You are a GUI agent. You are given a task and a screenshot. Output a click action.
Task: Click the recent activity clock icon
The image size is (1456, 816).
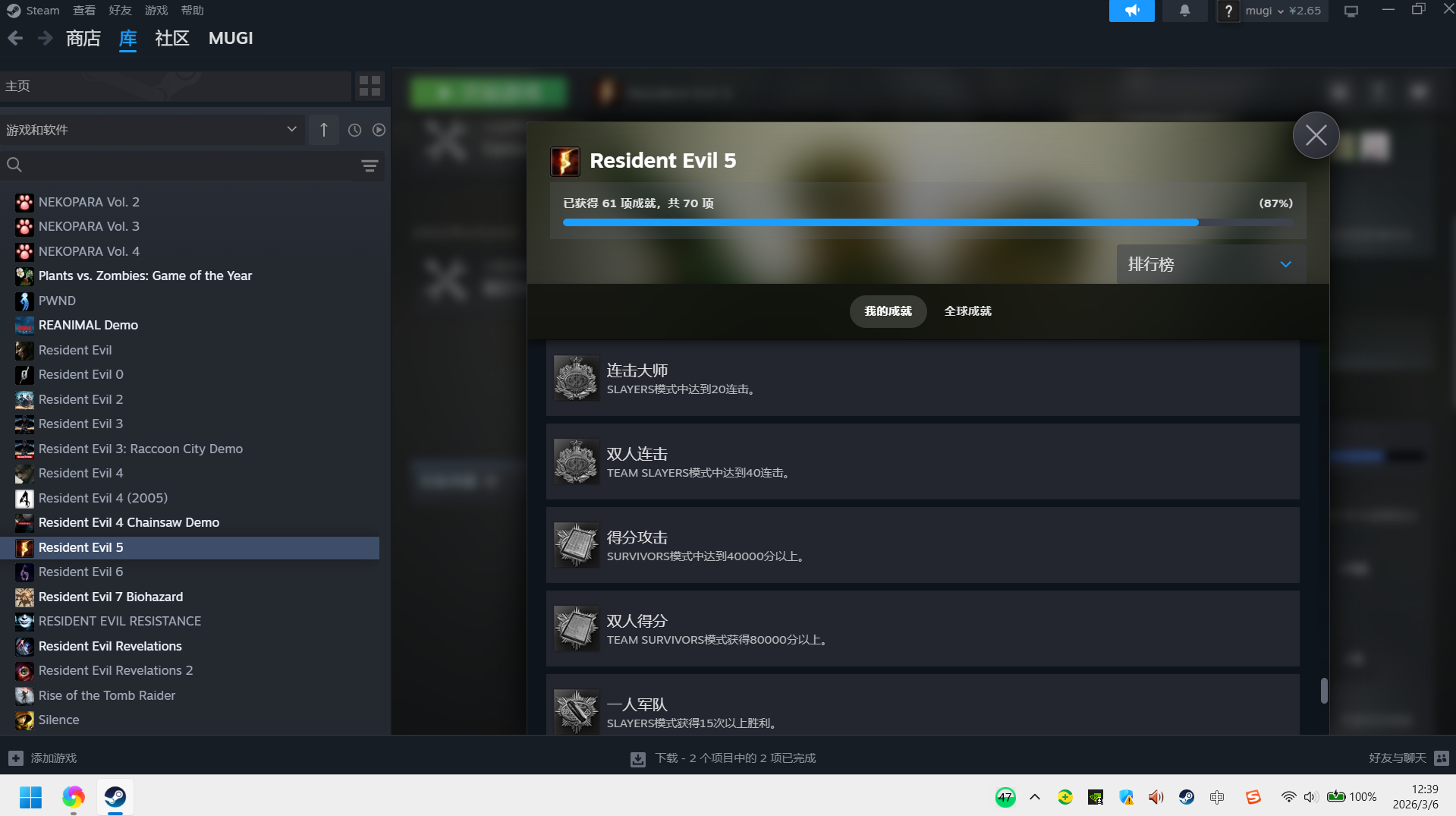(x=354, y=130)
